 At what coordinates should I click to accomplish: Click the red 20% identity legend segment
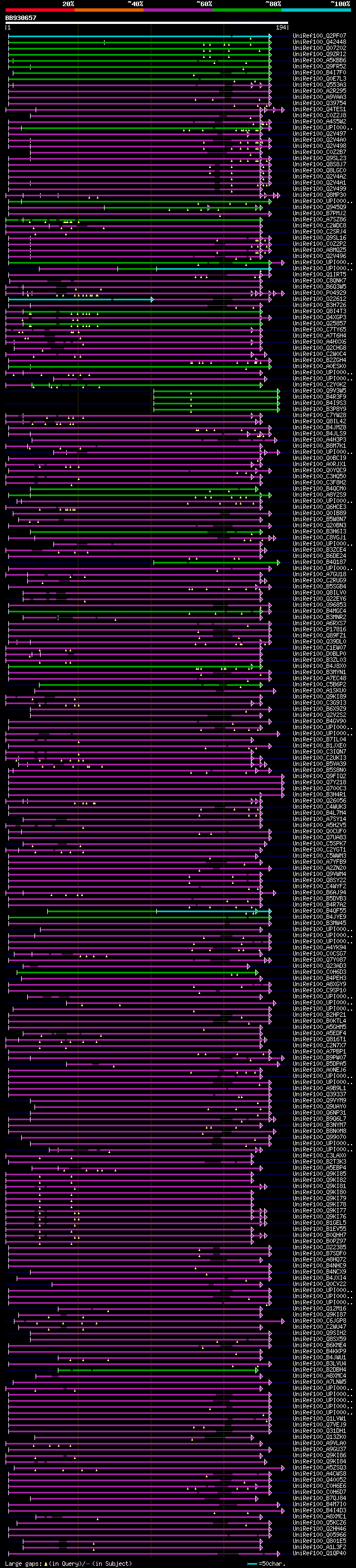tap(39, 10)
